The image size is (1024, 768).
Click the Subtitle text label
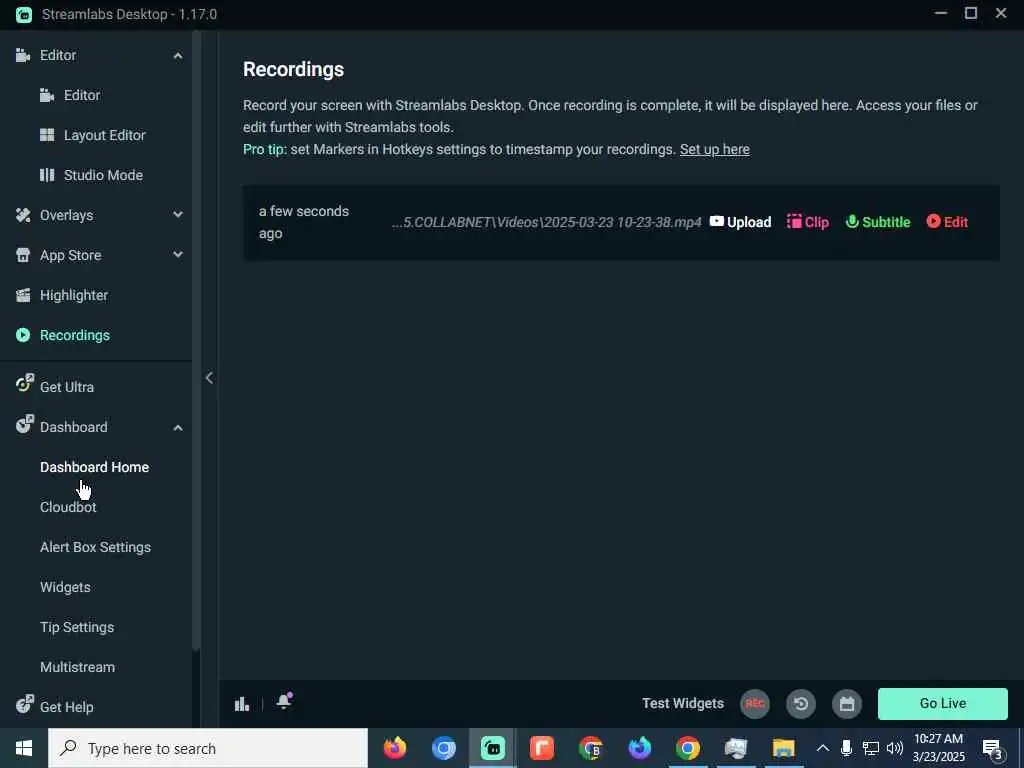[886, 222]
